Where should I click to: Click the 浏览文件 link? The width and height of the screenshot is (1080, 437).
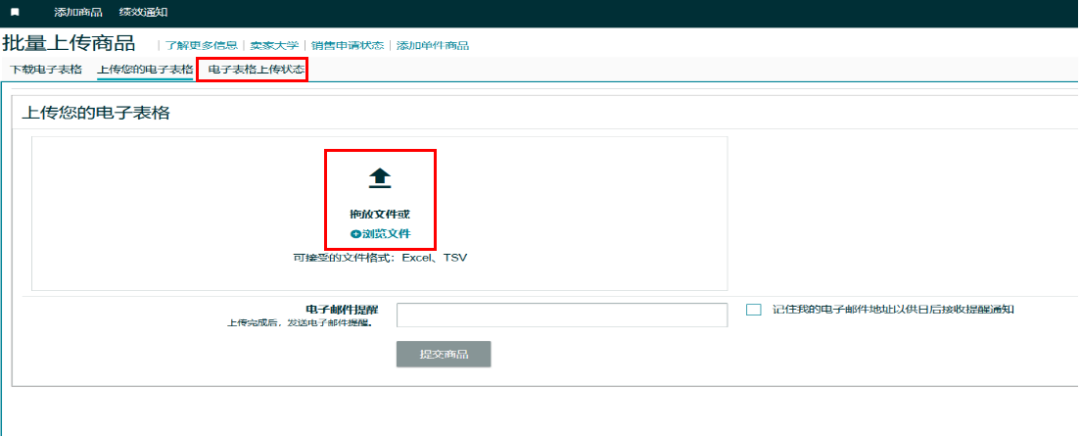tap(386, 234)
